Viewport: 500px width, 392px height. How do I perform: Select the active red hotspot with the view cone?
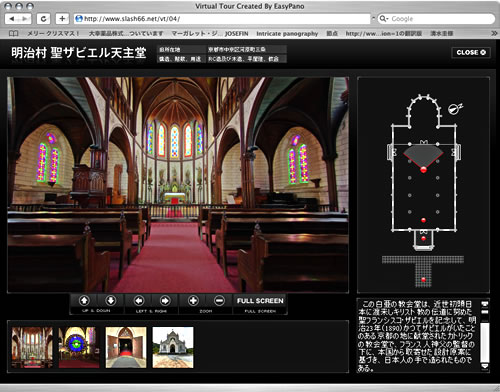point(423,169)
